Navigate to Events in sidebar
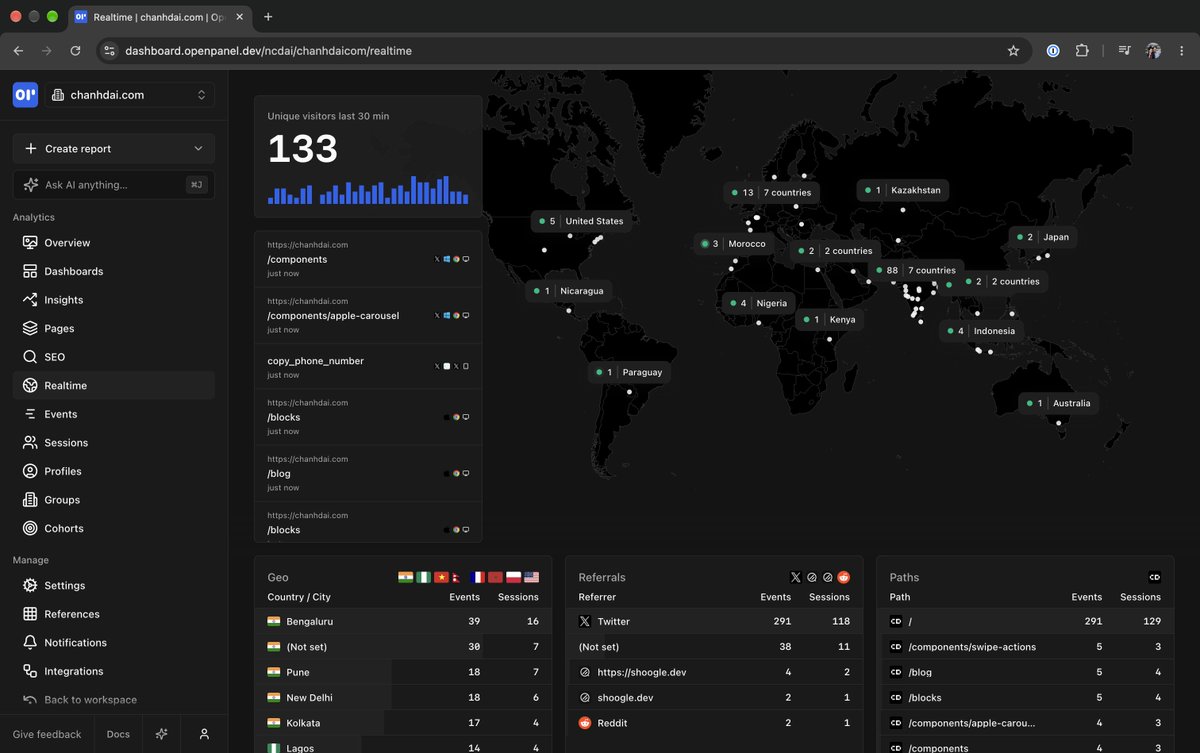 tap(114, 414)
